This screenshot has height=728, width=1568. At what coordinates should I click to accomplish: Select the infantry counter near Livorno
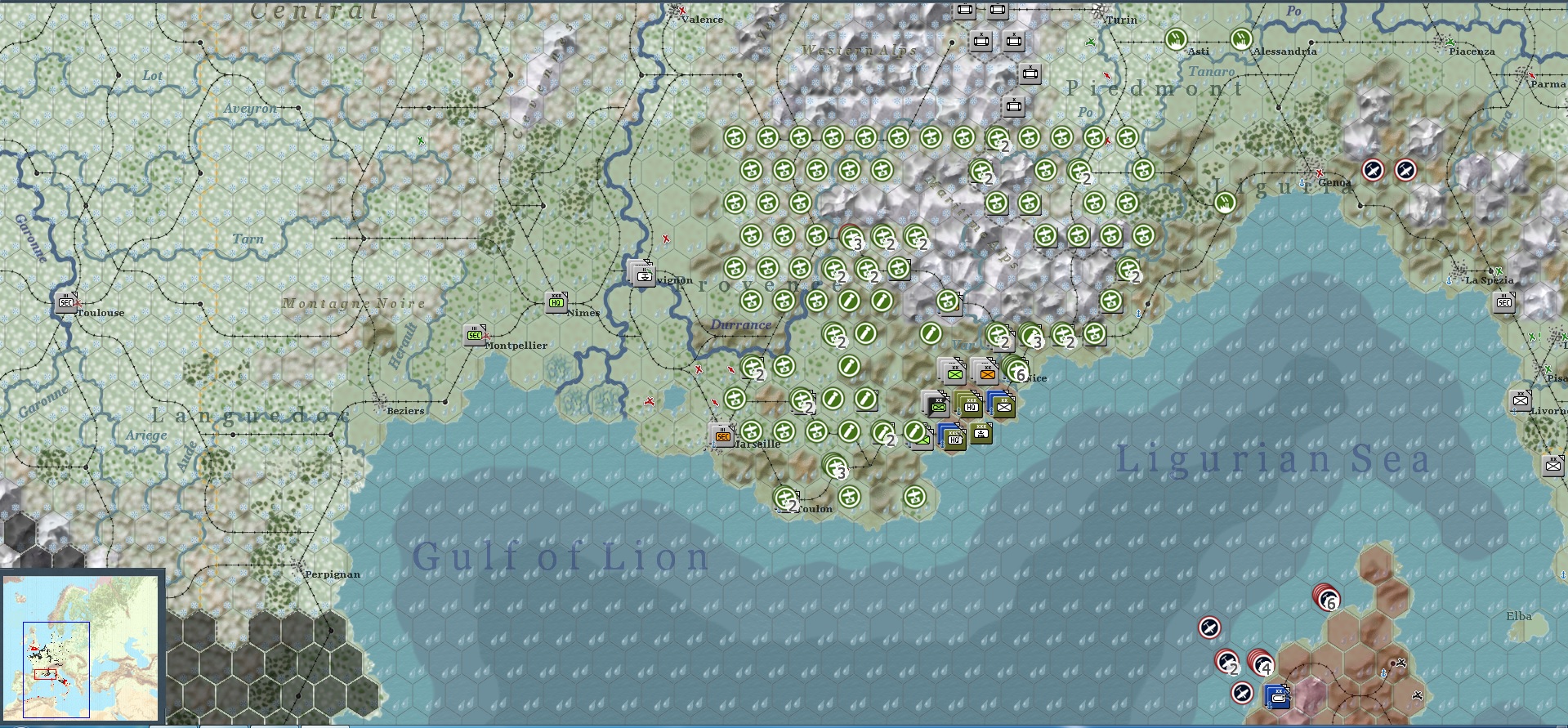point(1520,400)
